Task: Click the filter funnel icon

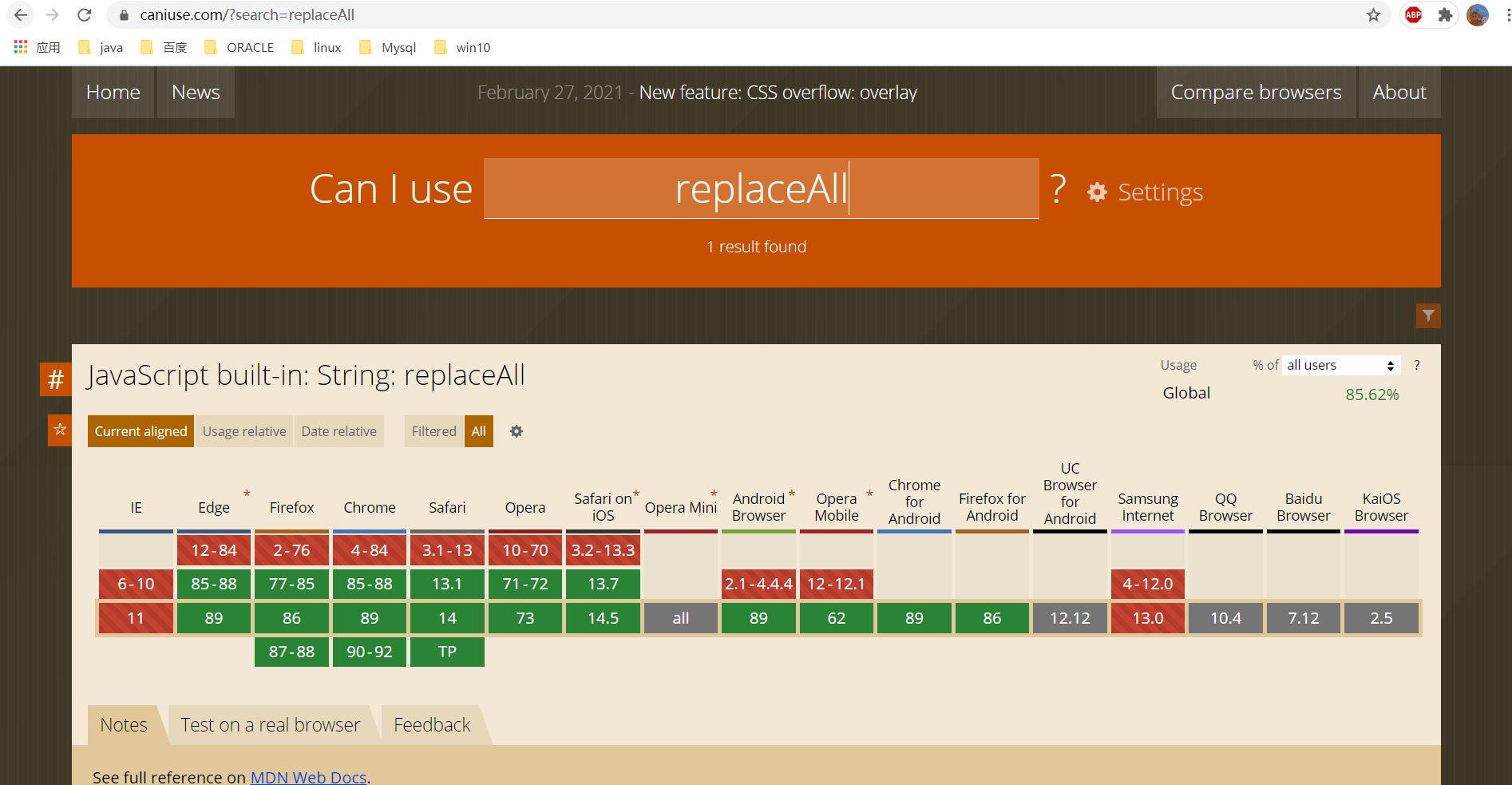Action: (x=1428, y=315)
